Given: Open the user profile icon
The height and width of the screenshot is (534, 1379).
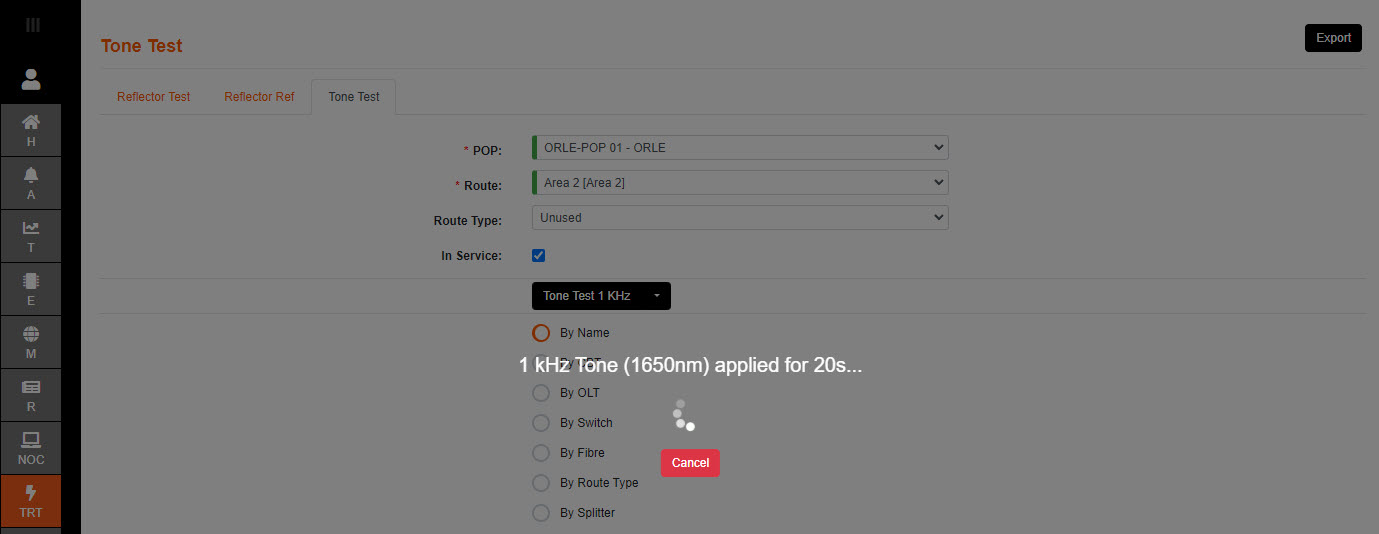Looking at the screenshot, I should (31, 79).
